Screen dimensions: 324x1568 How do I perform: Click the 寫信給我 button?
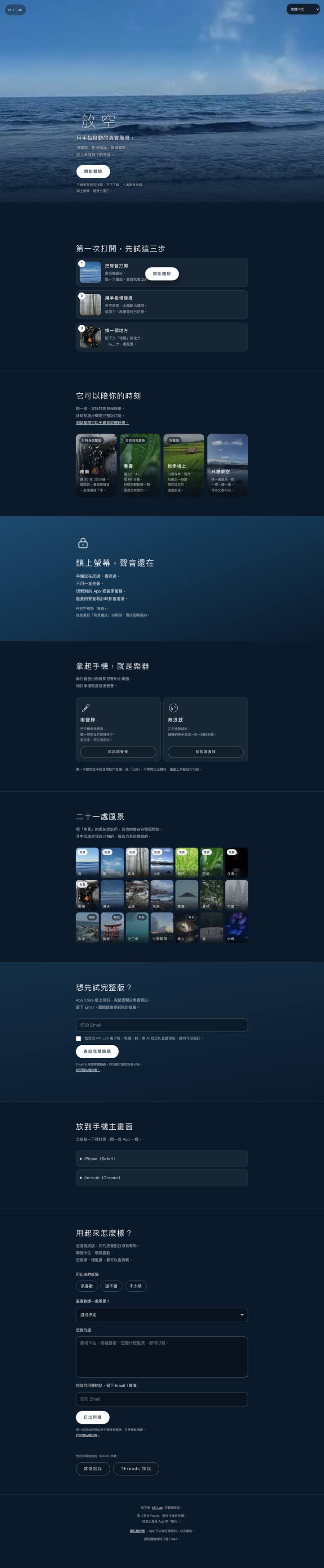pos(93,1468)
